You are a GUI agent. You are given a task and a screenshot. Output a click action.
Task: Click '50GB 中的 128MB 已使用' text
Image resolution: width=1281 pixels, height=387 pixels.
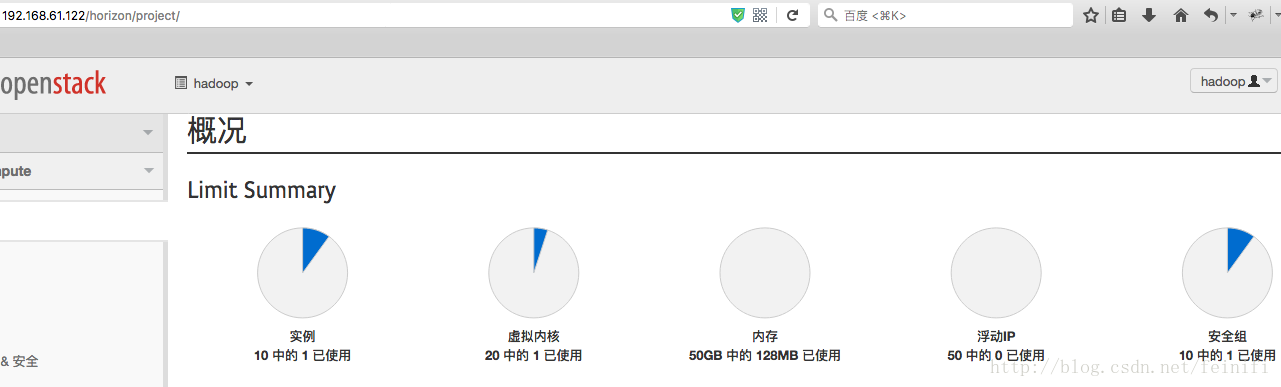click(x=765, y=356)
